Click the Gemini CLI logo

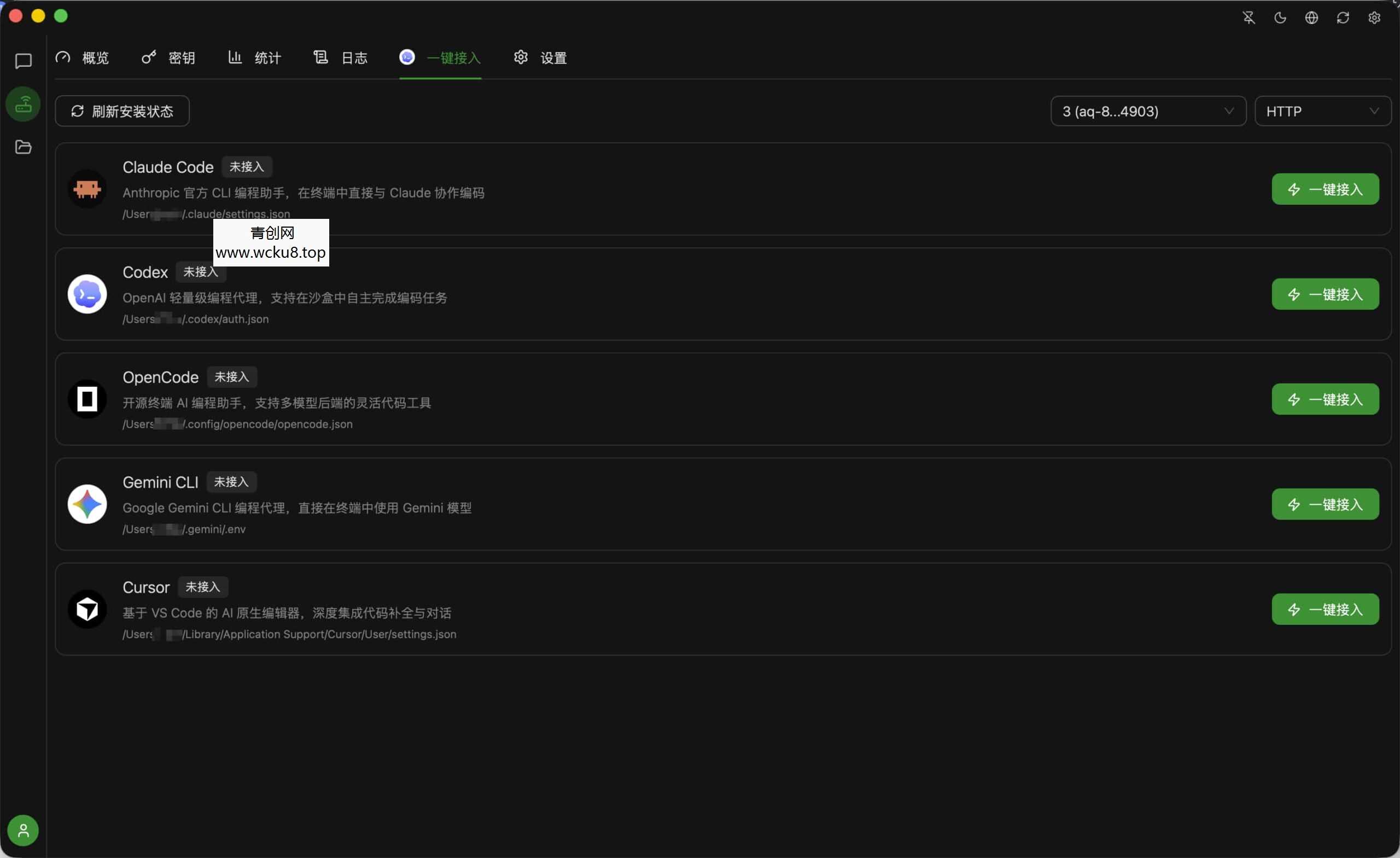pyautogui.click(x=86, y=504)
